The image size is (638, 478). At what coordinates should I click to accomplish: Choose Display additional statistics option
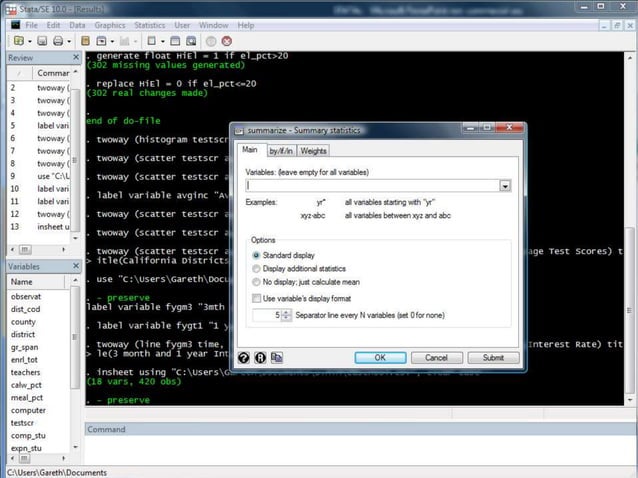pos(257,269)
